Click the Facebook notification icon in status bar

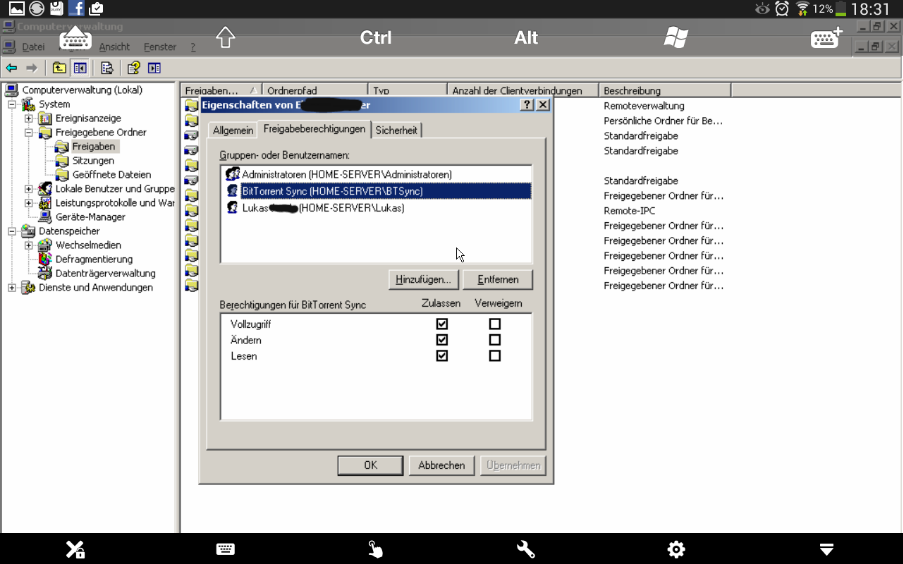pos(76,8)
